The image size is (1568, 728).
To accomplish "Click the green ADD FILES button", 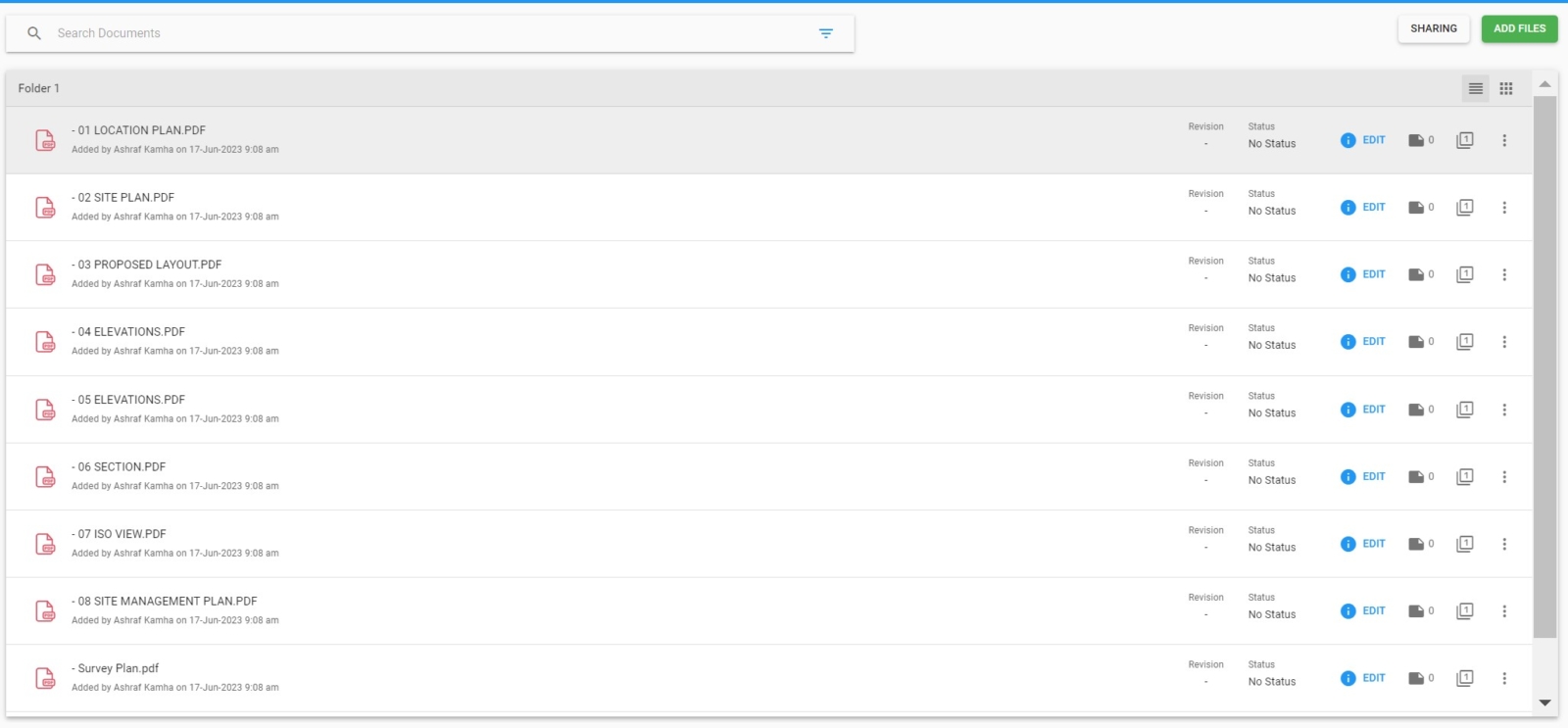I will tap(1519, 28).
